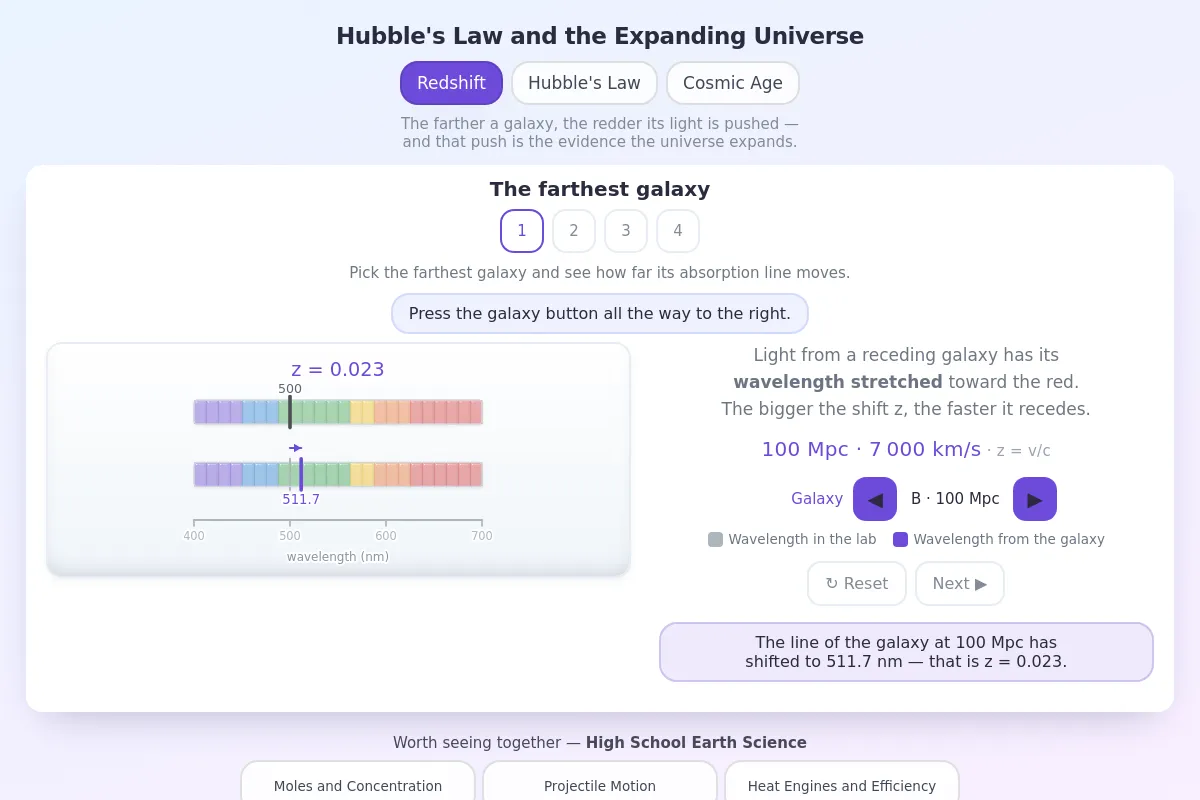This screenshot has width=1200, height=800.
Task: Open the Heat Engines and Efficiency lesson
Action: tap(842, 785)
